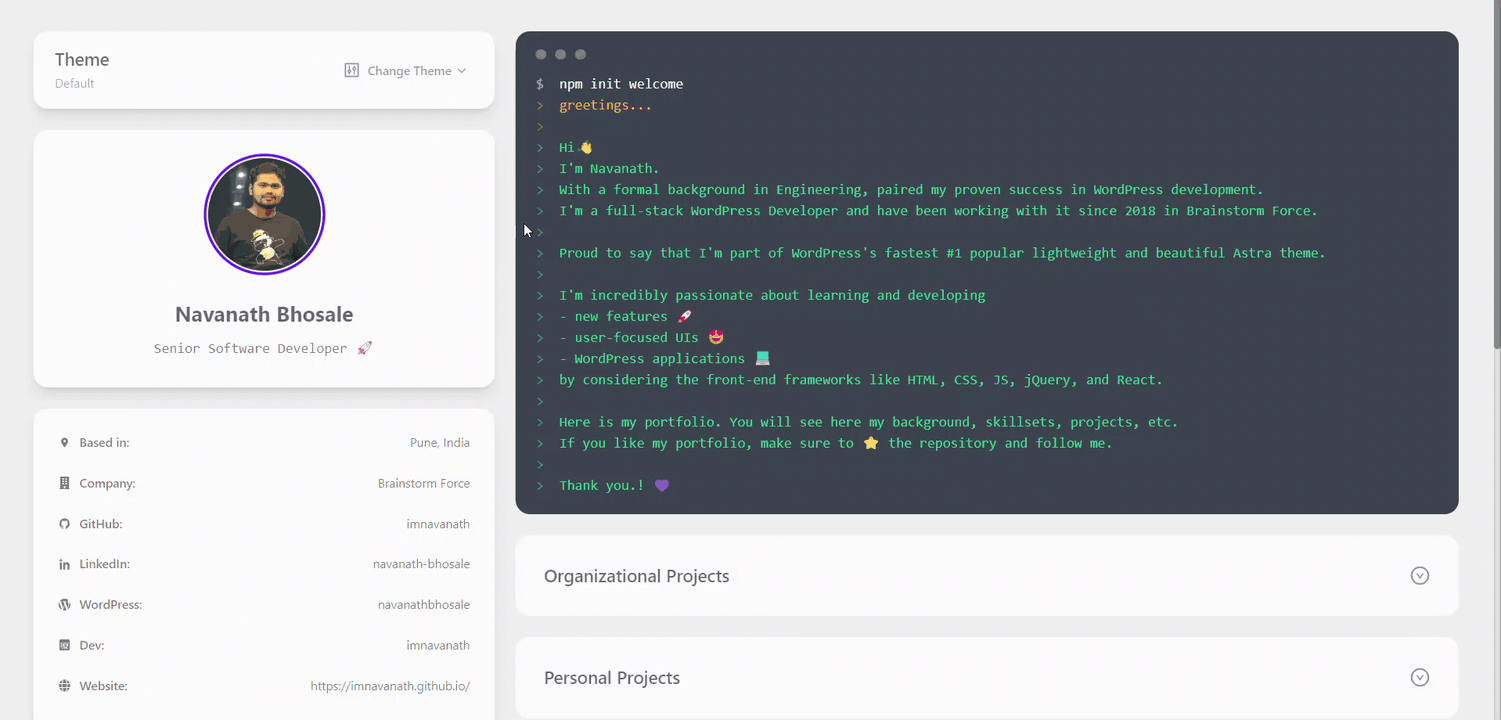
Task: Open the navanath-bhosale LinkedIn link
Action: (421, 564)
